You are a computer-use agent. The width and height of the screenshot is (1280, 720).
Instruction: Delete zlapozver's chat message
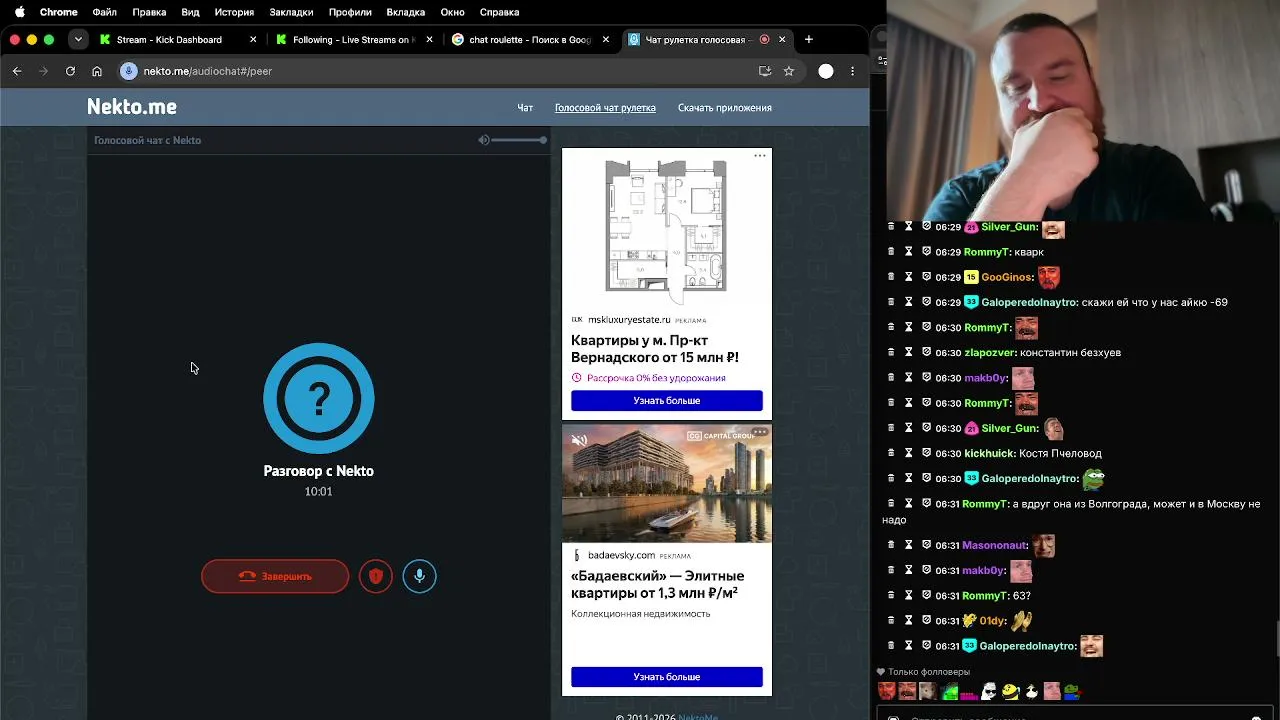(891, 353)
